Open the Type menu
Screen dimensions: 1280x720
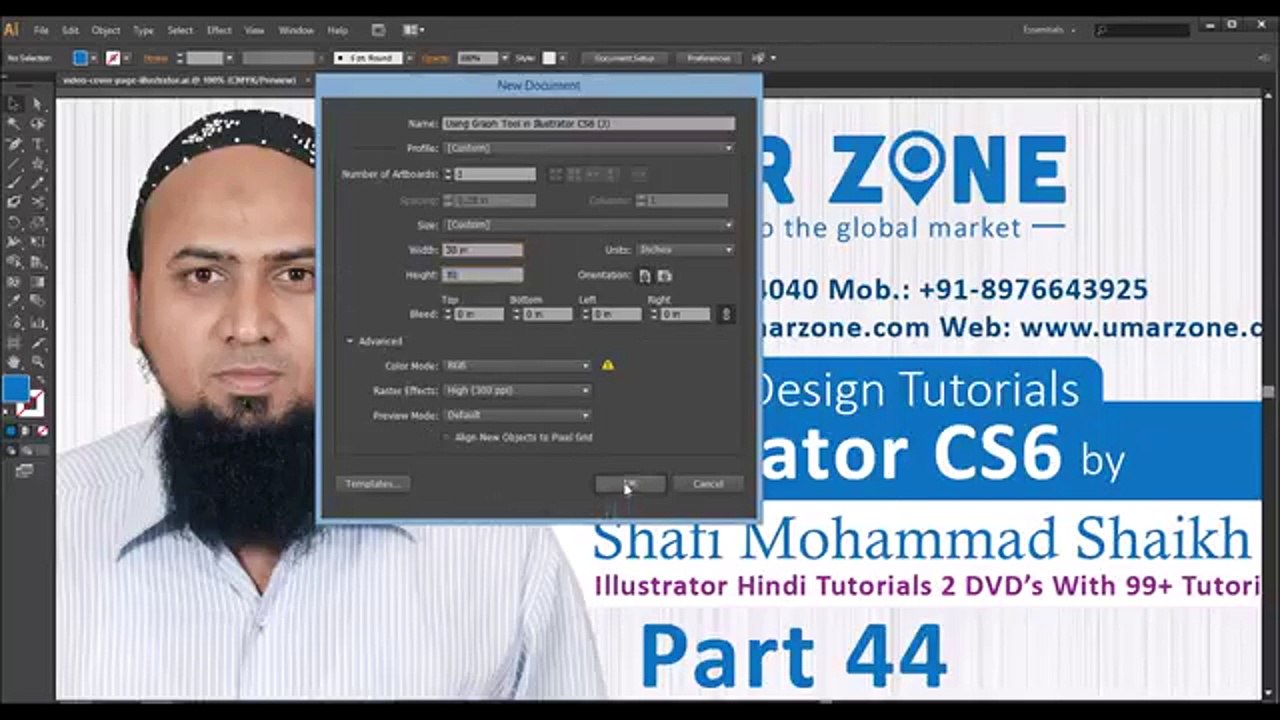(143, 30)
